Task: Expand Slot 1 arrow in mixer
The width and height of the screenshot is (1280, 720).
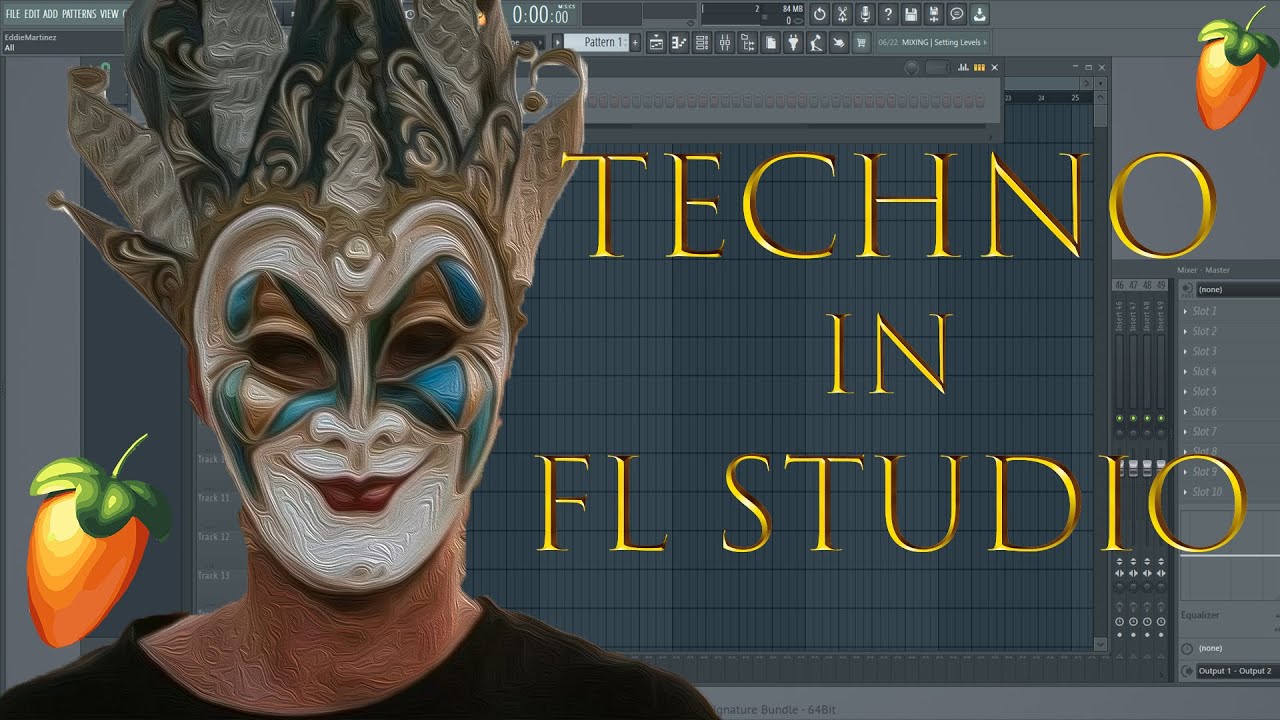Action: click(x=1186, y=311)
